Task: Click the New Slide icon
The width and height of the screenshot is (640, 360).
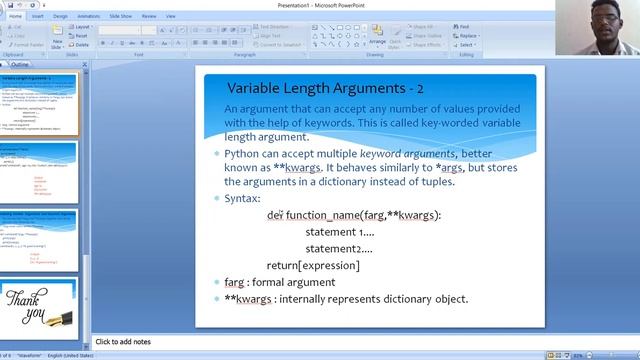Action: pyautogui.click(x=57, y=30)
